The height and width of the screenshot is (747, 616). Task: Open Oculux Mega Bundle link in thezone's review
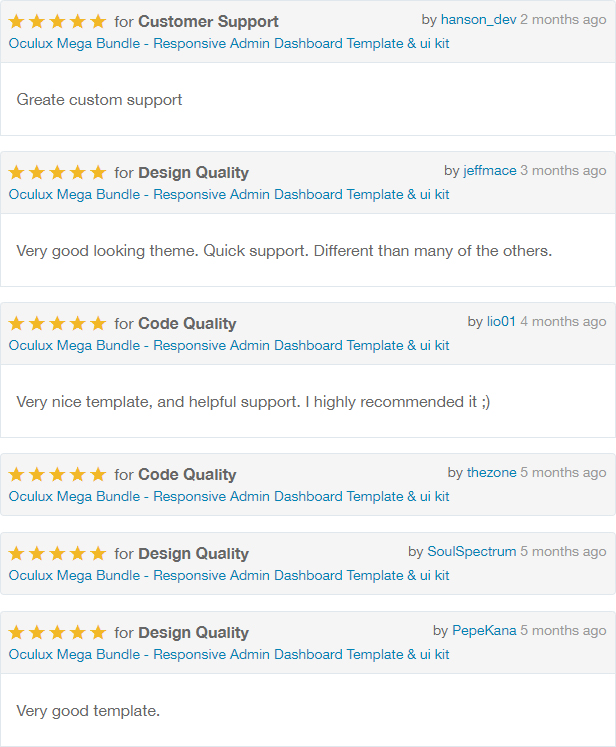pyautogui.click(x=229, y=497)
